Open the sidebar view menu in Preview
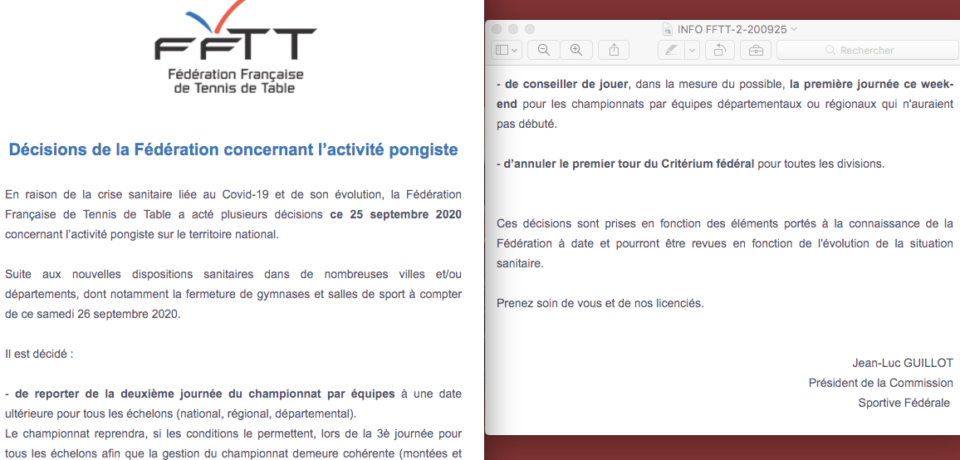 point(507,50)
